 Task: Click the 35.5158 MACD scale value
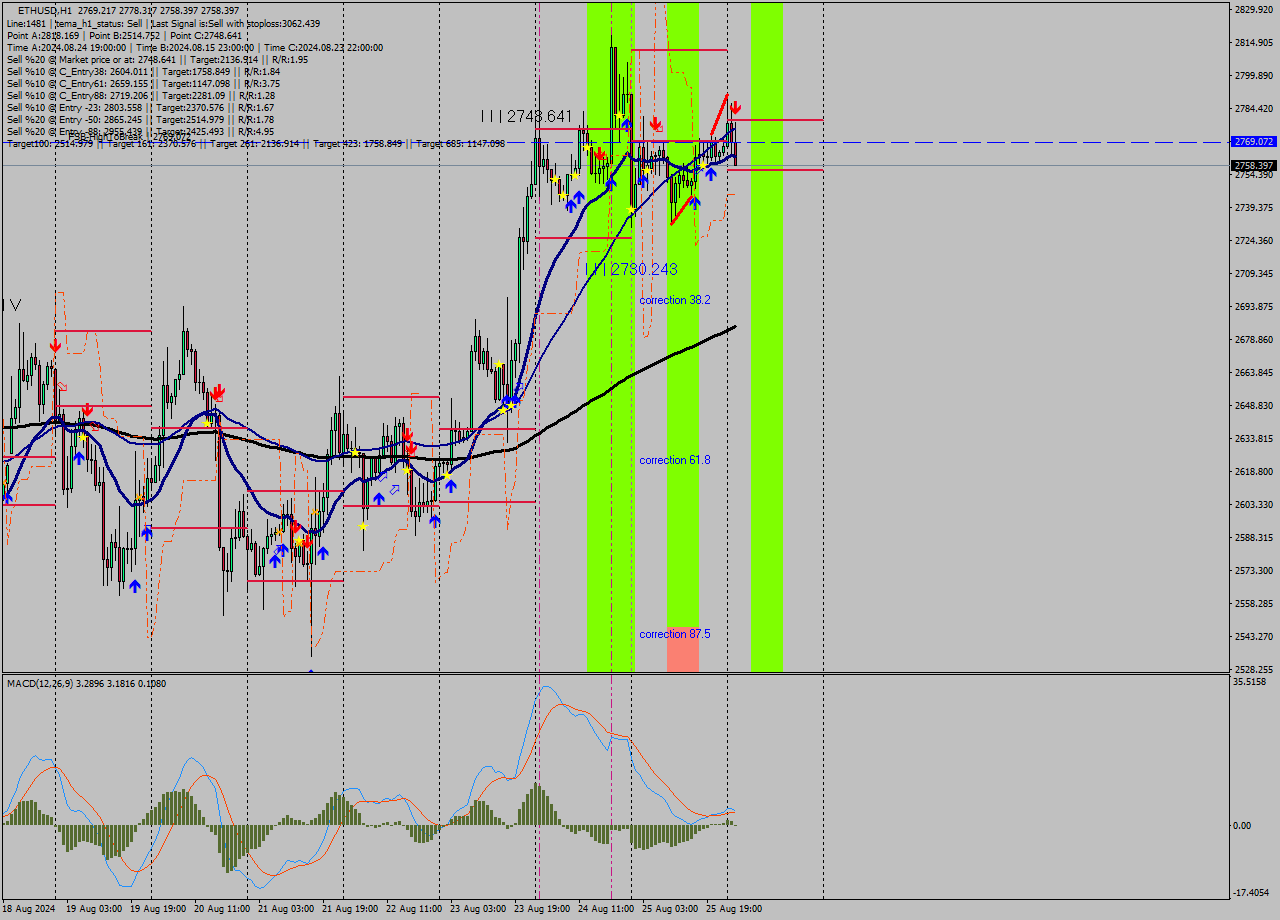pyautogui.click(x=1250, y=682)
